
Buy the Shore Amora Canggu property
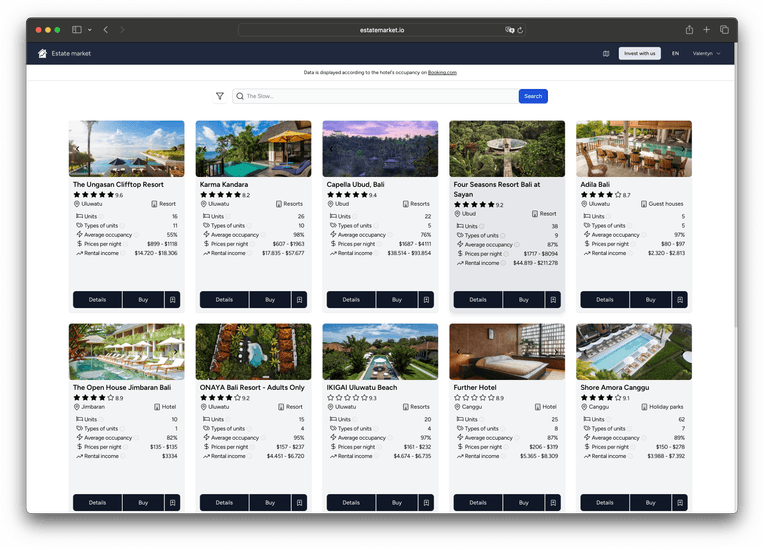pos(650,502)
